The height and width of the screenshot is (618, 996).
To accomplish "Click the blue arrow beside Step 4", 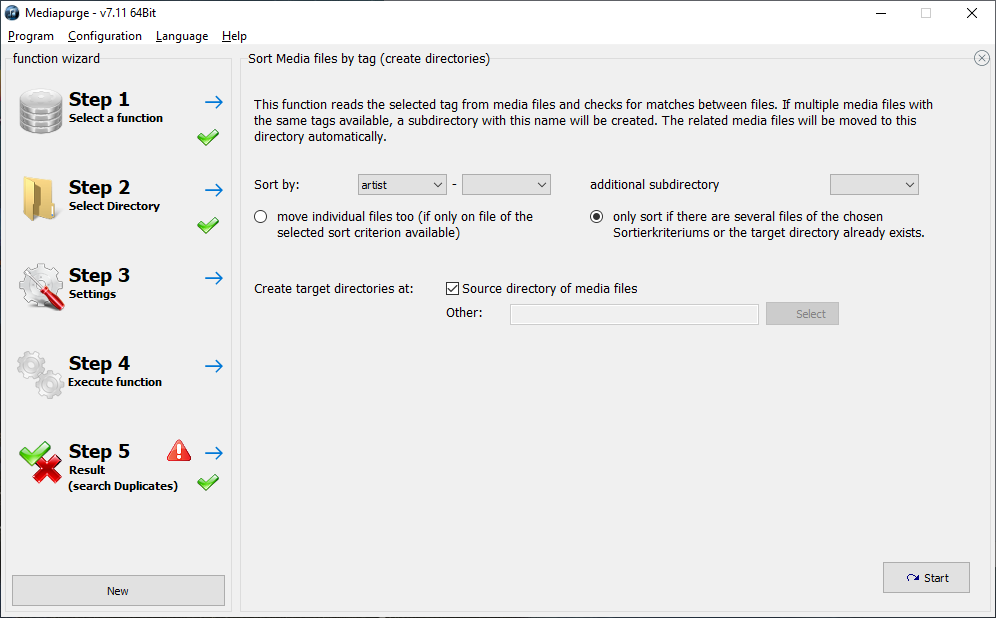I will [x=214, y=366].
